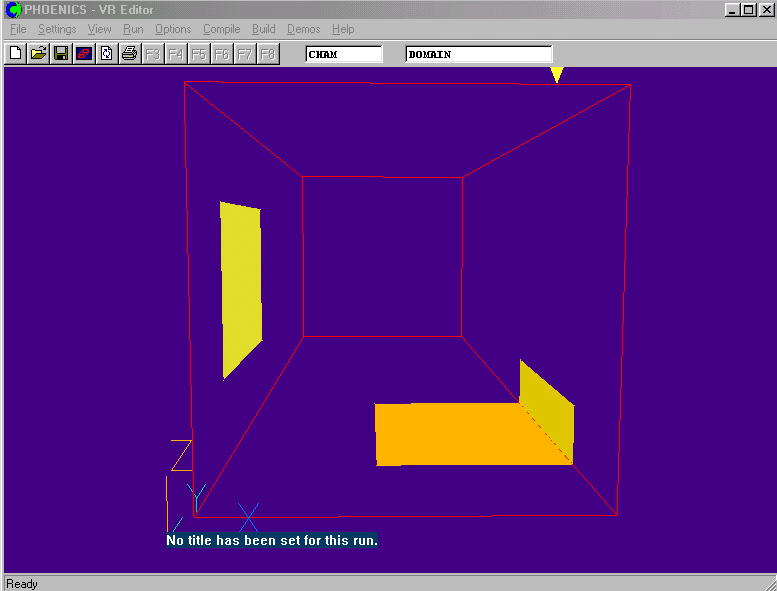The height and width of the screenshot is (591, 777).
Task: Click the F3 toolbar button
Action: [153, 54]
